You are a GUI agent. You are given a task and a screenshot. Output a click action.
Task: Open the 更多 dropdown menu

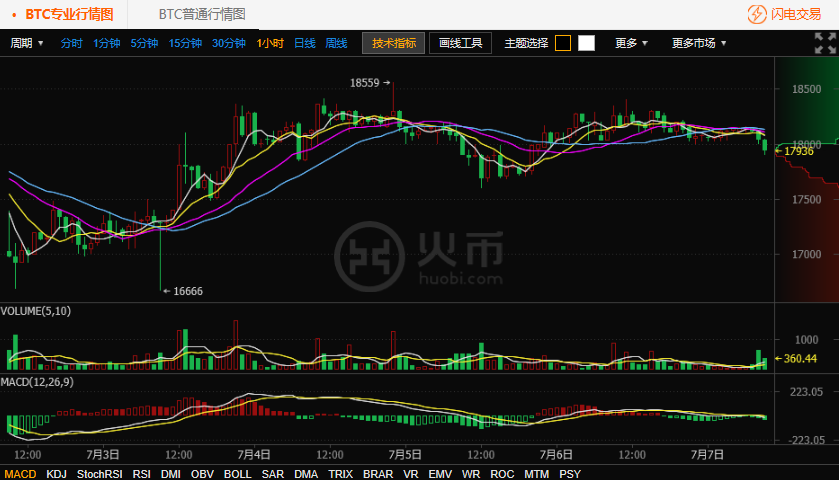click(x=631, y=43)
